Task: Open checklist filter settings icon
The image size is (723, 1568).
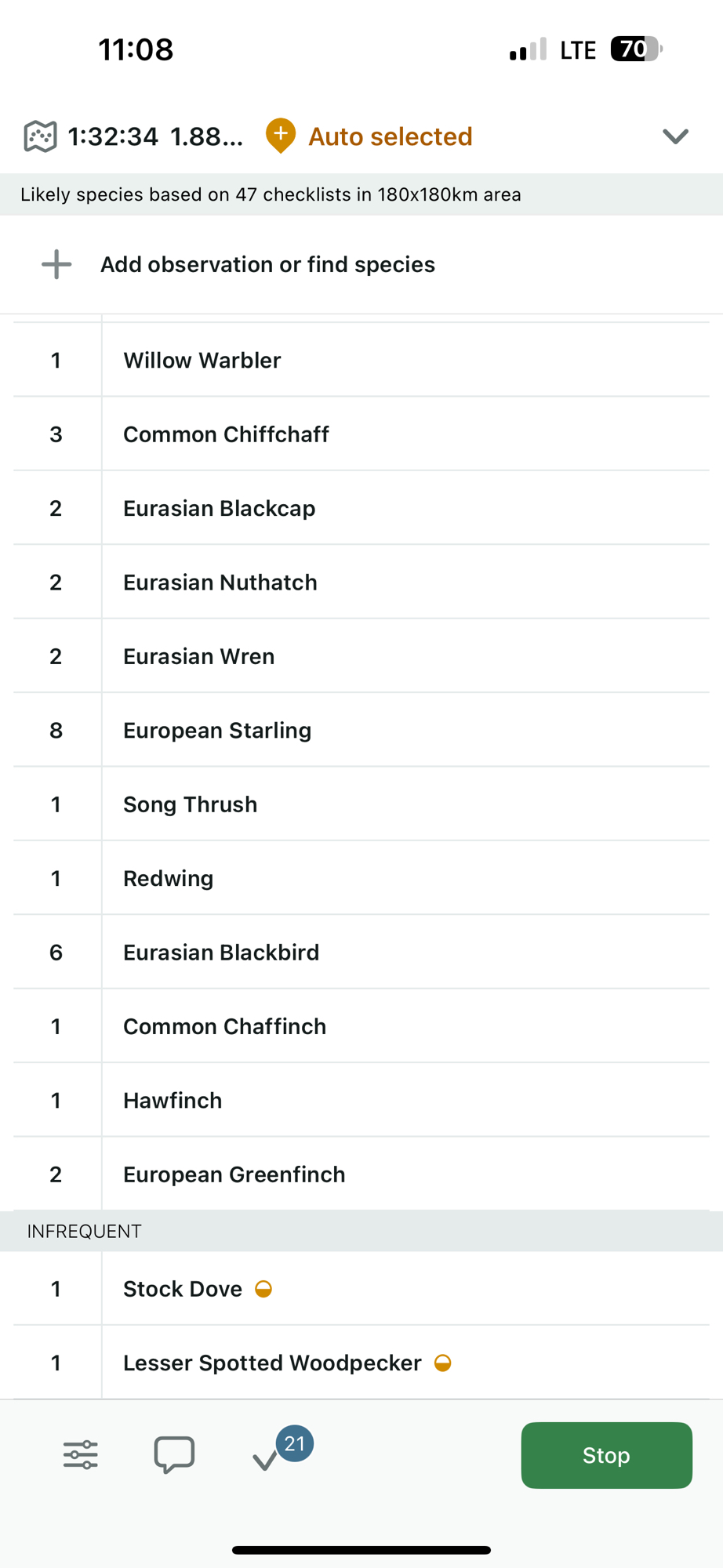Action: click(80, 1455)
